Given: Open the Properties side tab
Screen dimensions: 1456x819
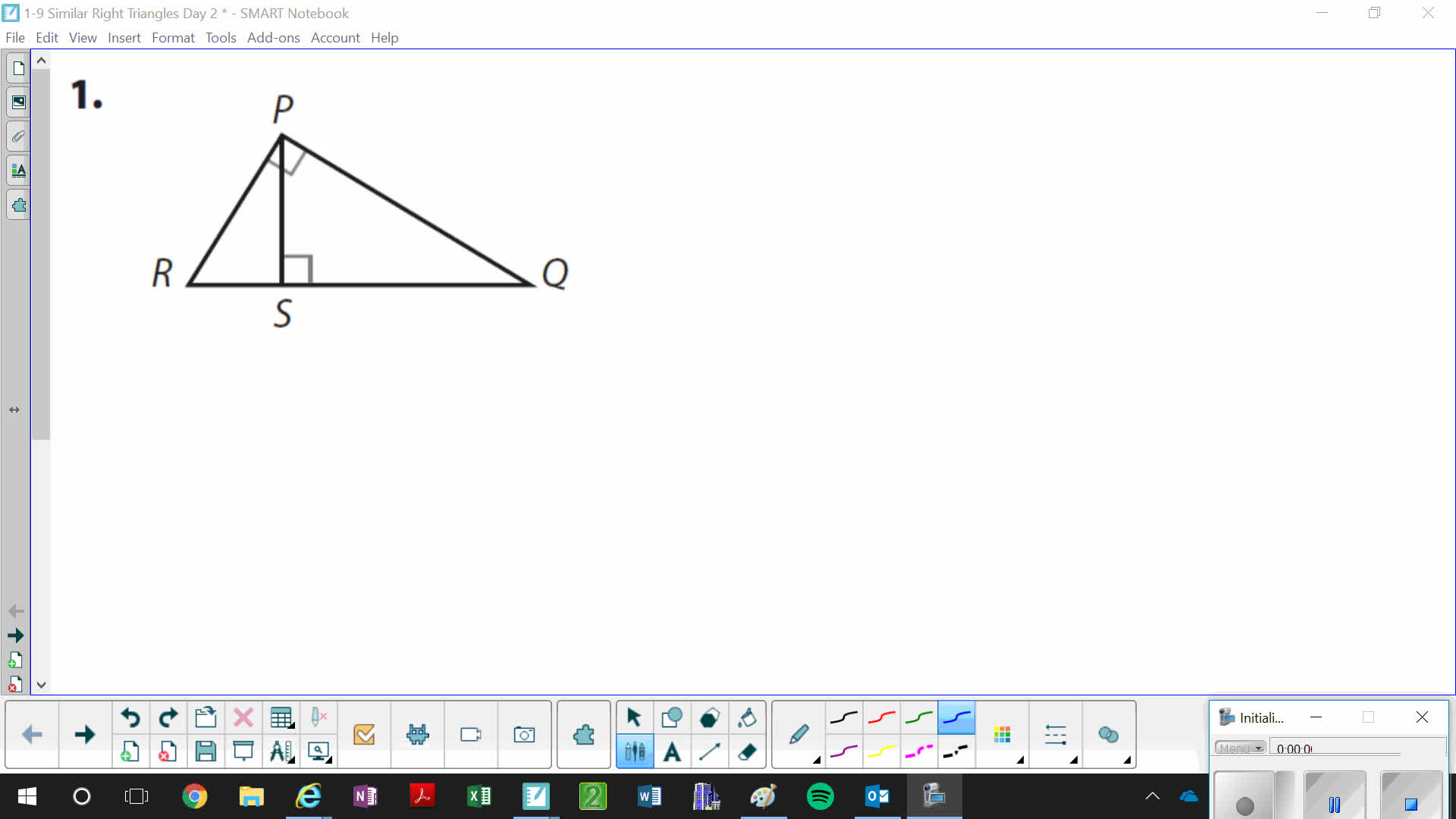Looking at the screenshot, I should pyautogui.click(x=18, y=171).
